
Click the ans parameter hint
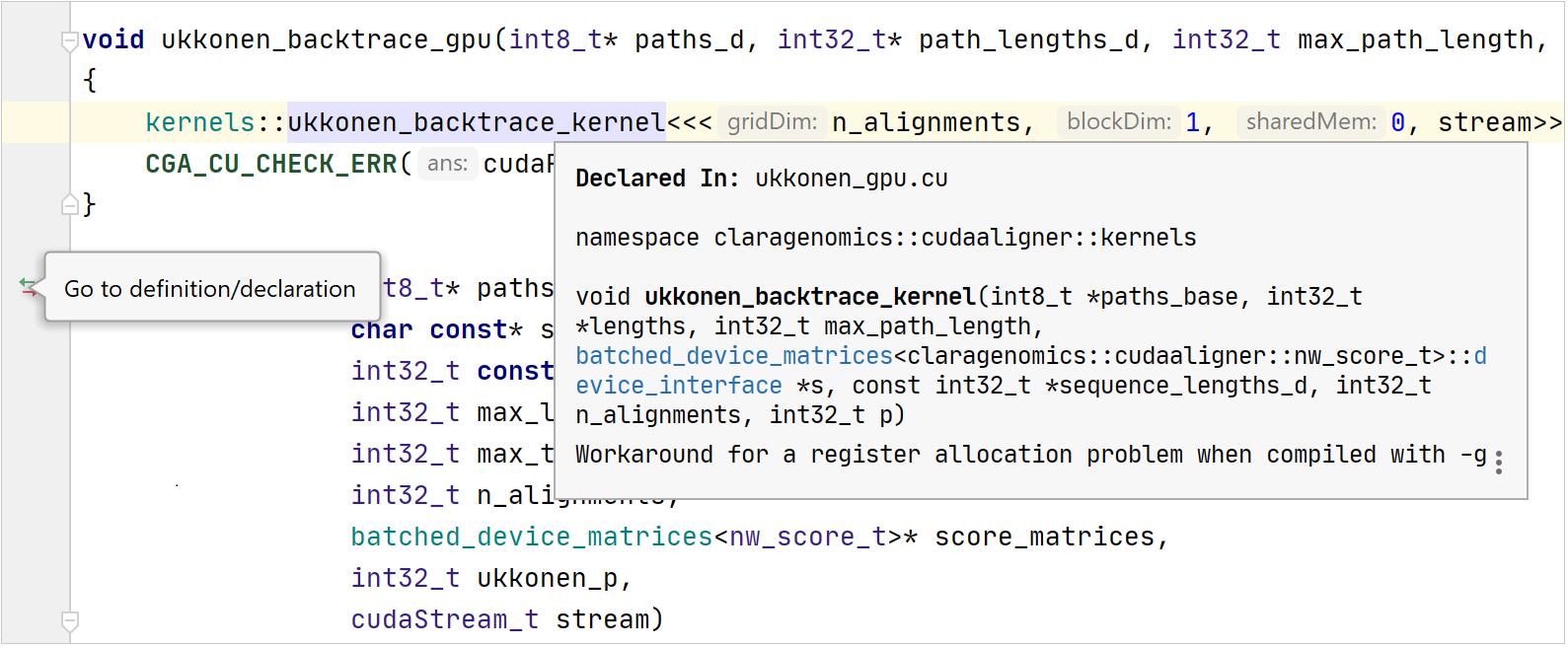[447, 164]
